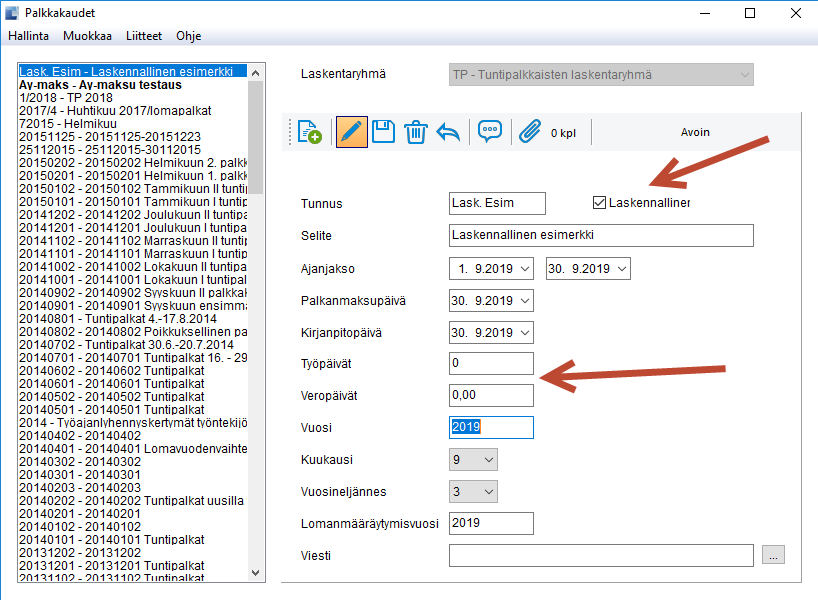
Task: Click the Tunnus input field
Action: [497, 203]
